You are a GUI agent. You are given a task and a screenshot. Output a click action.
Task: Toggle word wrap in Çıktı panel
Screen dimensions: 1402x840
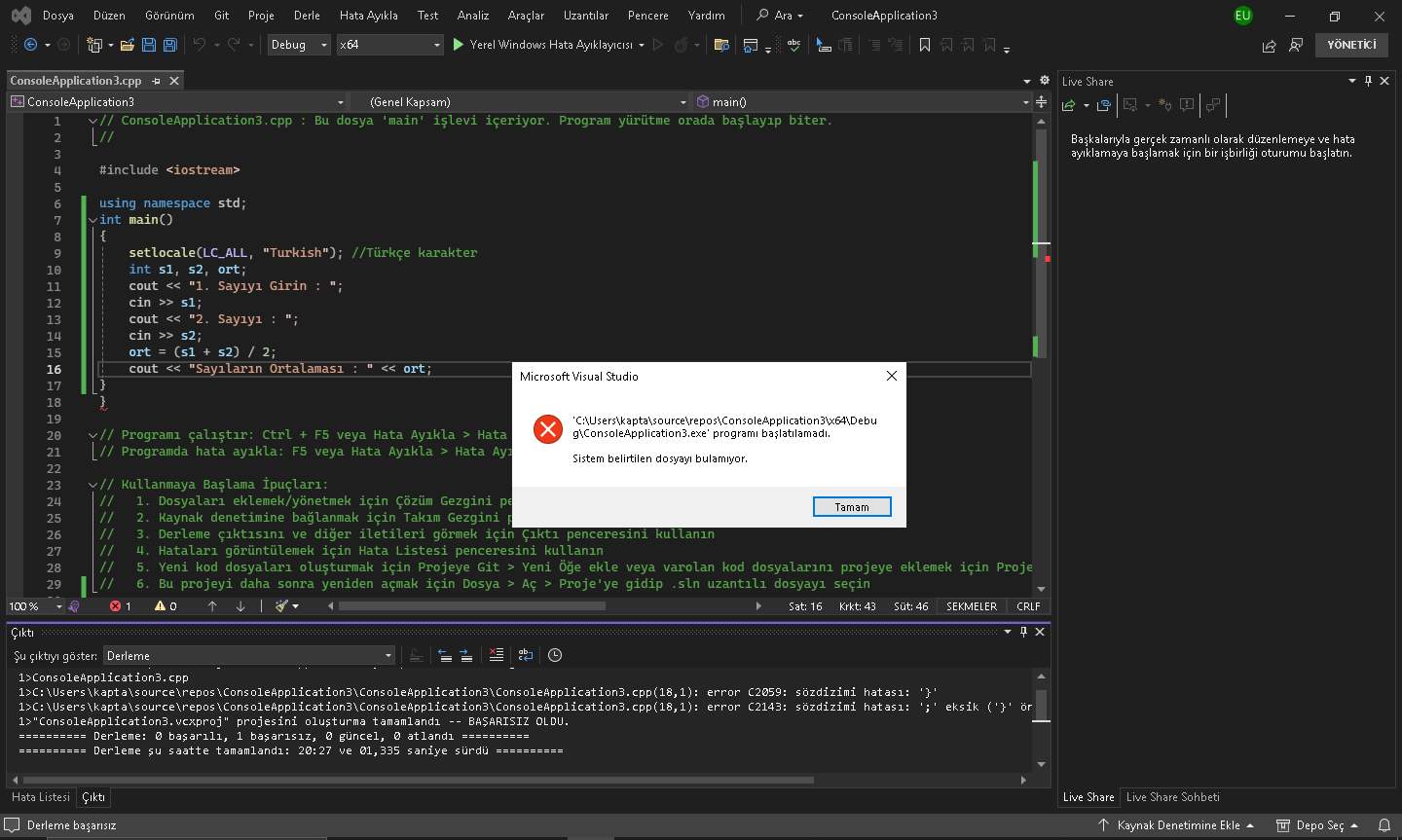526,655
